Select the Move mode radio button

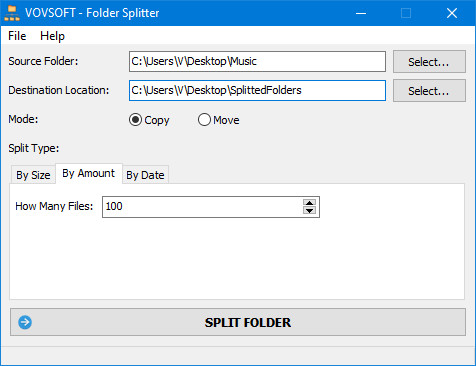click(204, 120)
